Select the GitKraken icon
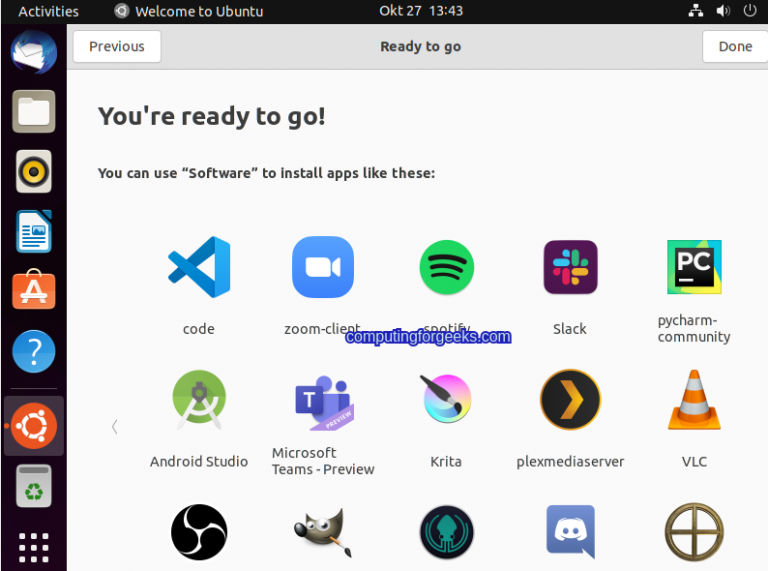The width and height of the screenshot is (768, 571). click(447, 532)
